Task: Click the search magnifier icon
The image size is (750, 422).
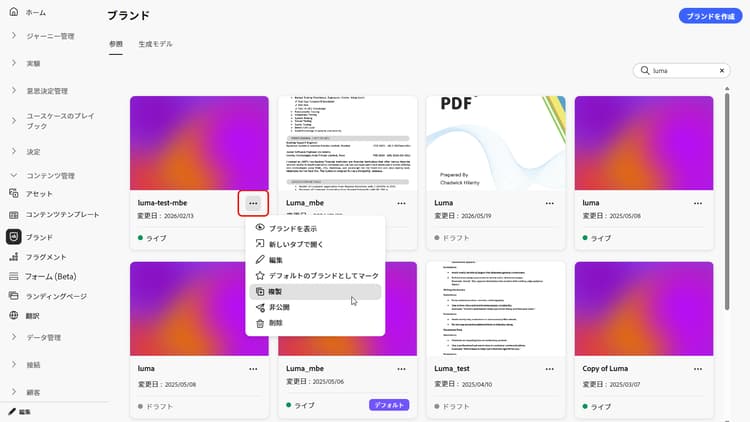Action: (645, 70)
